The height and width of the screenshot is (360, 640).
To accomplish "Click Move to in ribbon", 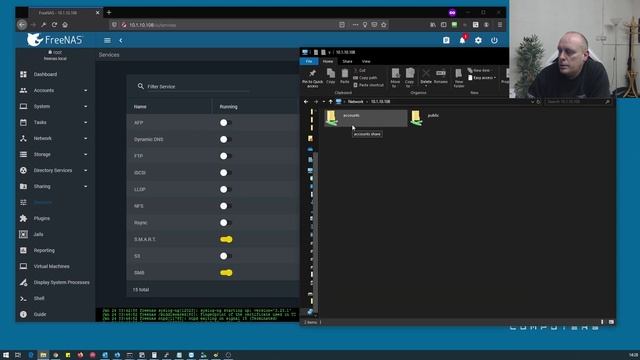I will coord(395,78).
